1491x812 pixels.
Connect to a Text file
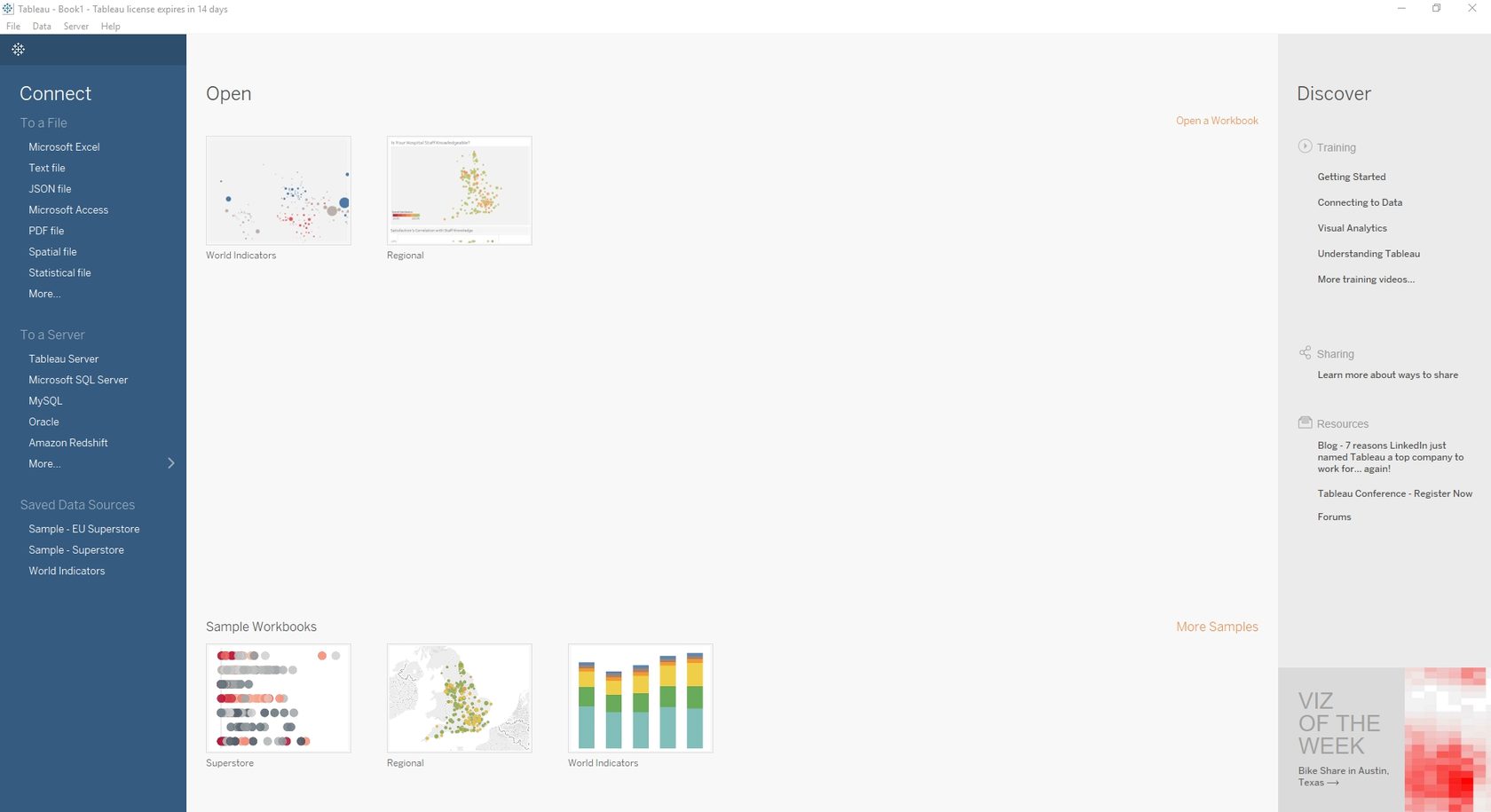point(47,168)
